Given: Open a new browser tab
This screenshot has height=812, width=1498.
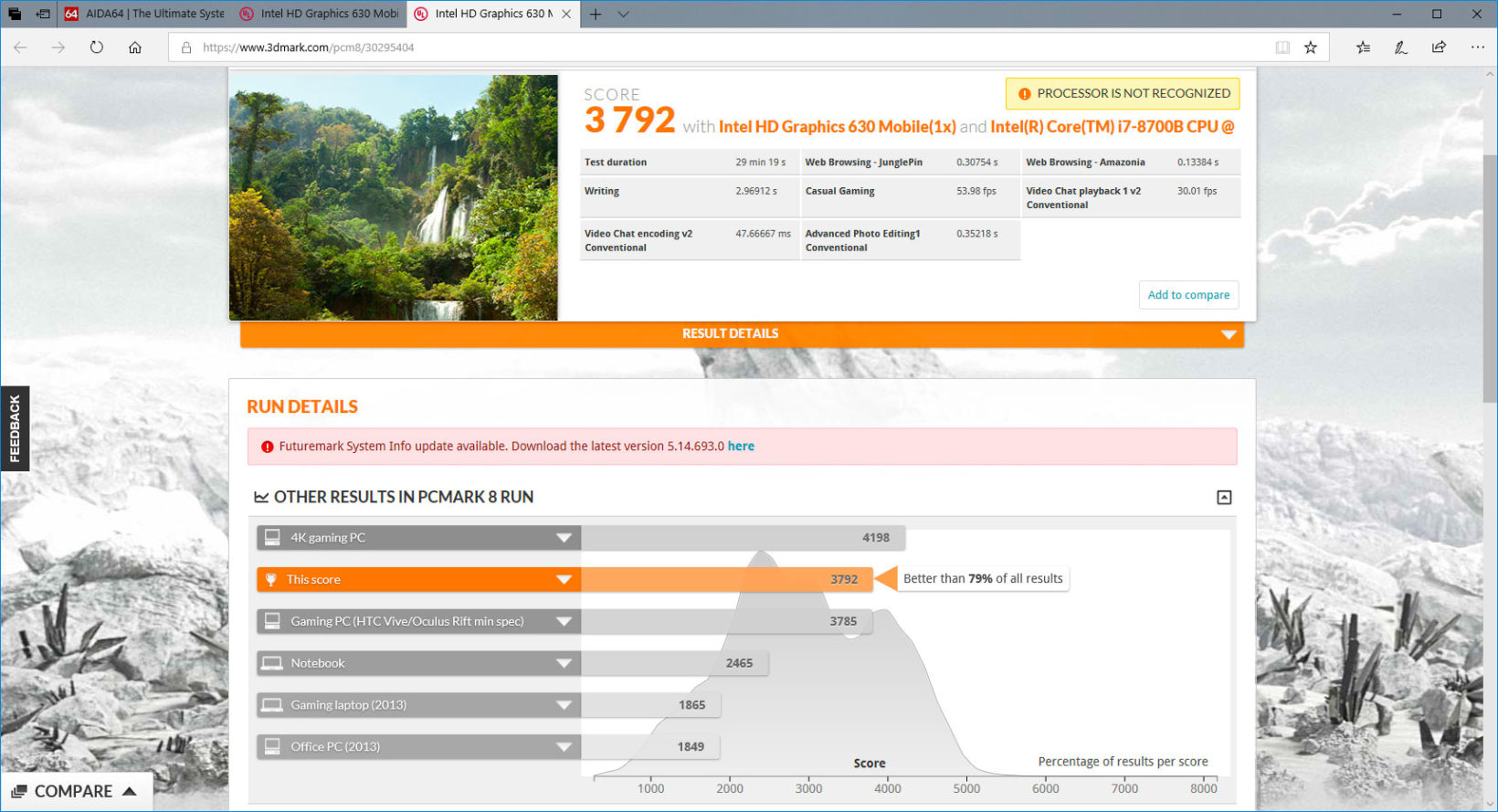Looking at the screenshot, I should tap(596, 14).
